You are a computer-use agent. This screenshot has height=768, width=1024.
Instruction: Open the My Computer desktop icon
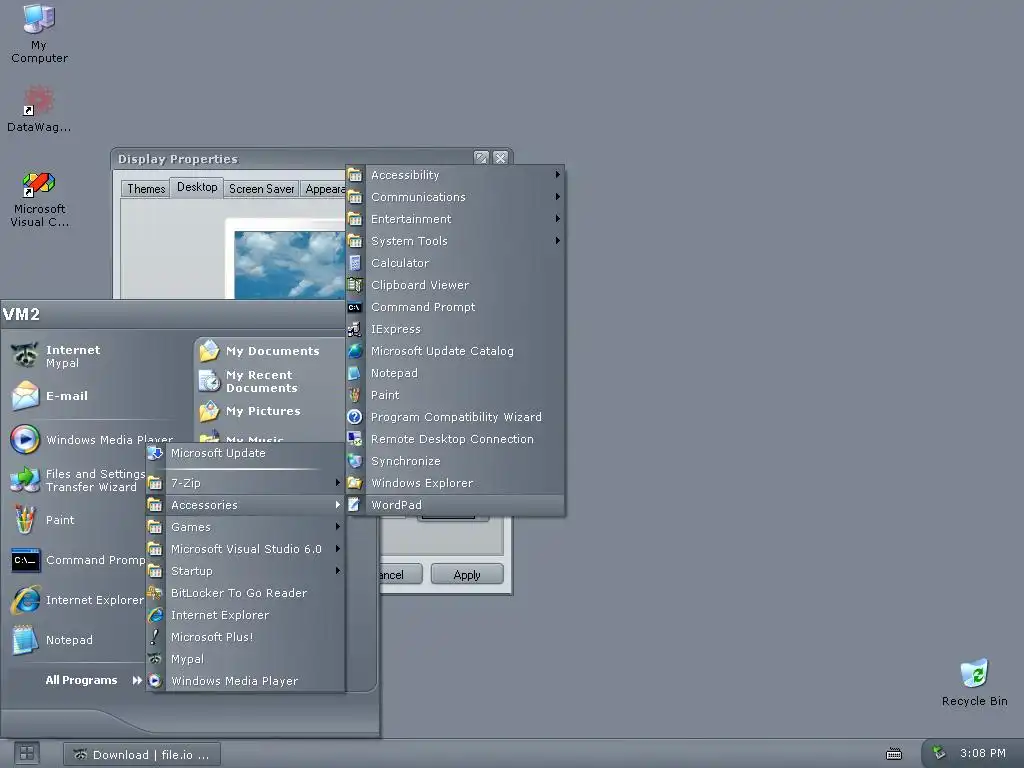tap(39, 18)
